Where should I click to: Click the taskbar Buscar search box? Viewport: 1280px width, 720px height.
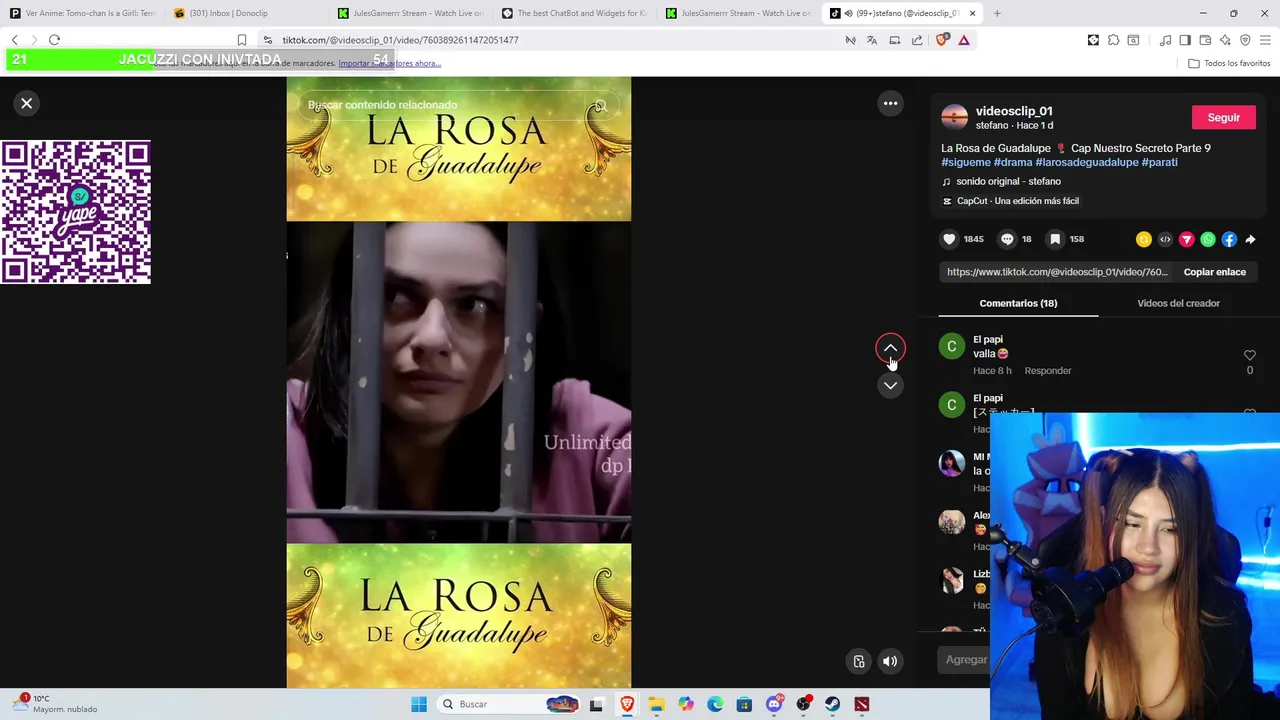(x=510, y=704)
